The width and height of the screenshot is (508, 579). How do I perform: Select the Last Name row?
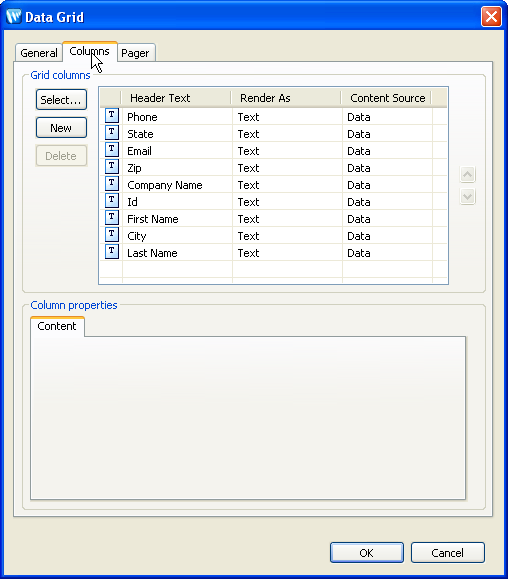pyautogui.click(x=273, y=253)
